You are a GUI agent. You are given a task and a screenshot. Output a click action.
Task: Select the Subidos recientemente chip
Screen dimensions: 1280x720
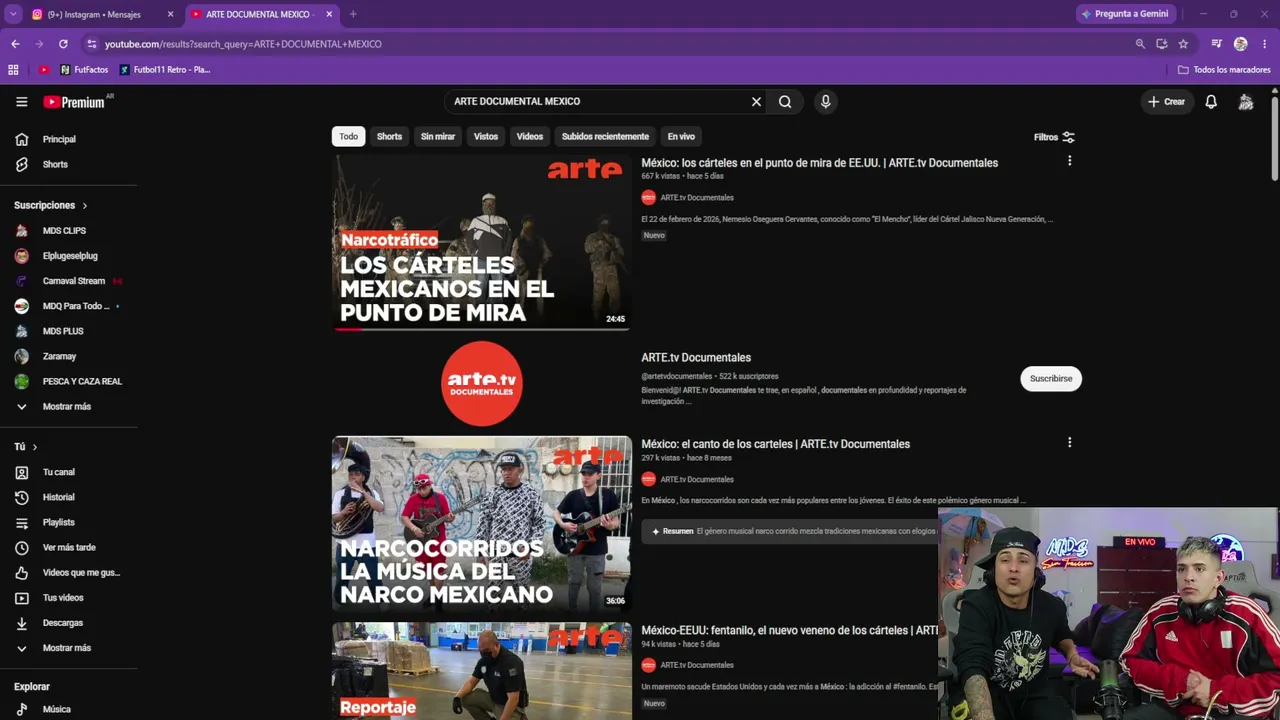click(605, 136)
